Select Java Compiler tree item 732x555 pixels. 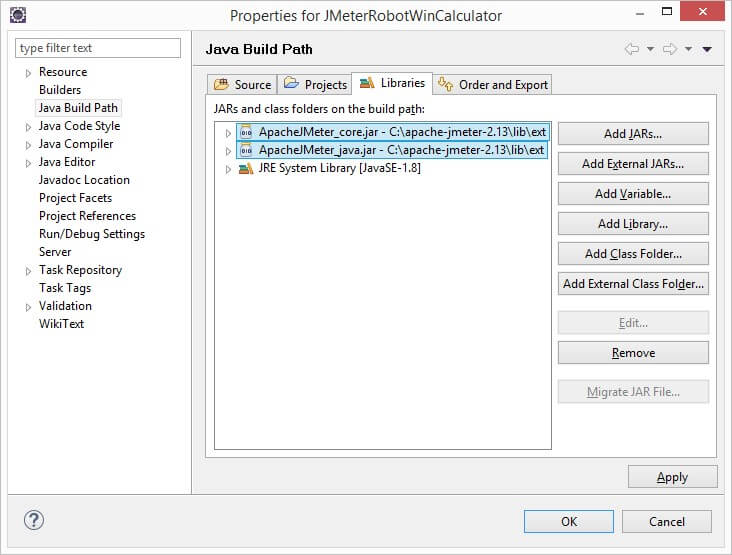(76, 144)
